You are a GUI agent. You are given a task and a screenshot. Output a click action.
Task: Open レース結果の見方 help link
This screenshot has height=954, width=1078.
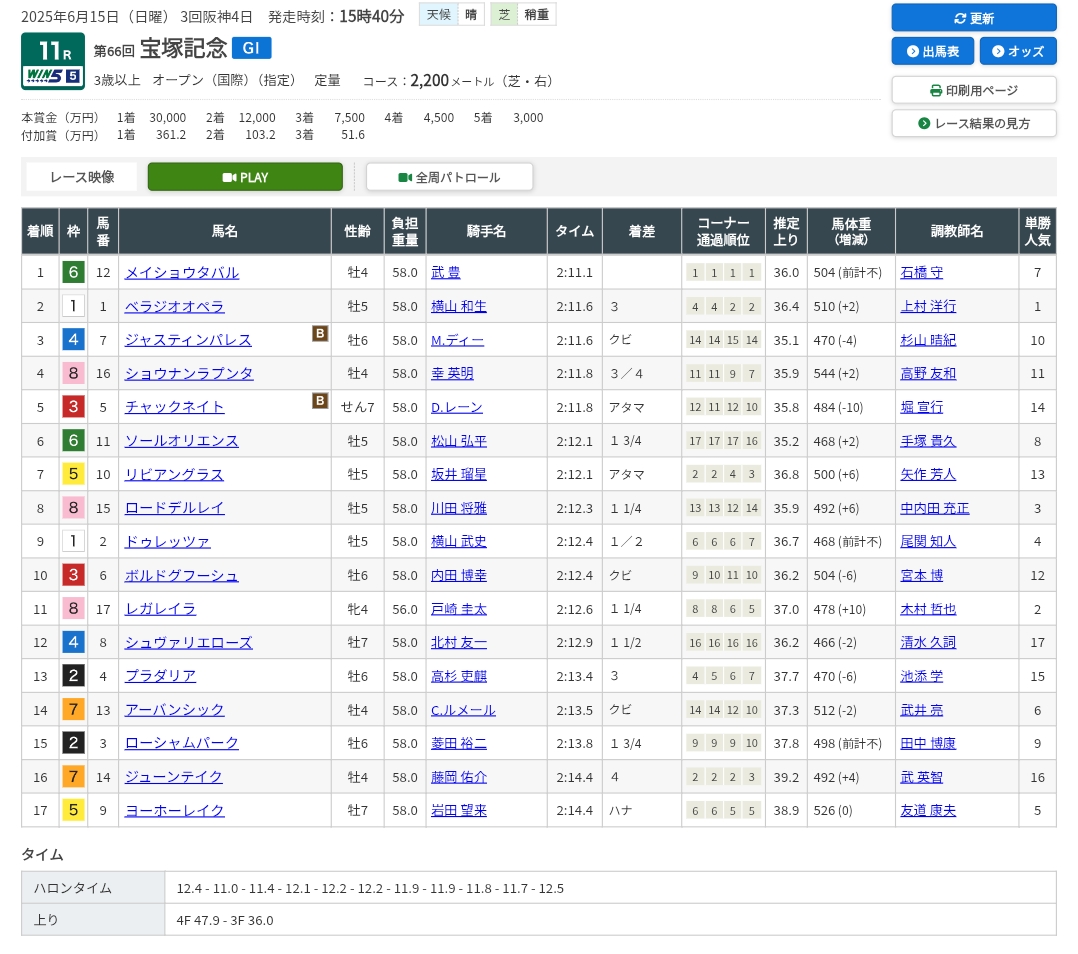point(974,123)
